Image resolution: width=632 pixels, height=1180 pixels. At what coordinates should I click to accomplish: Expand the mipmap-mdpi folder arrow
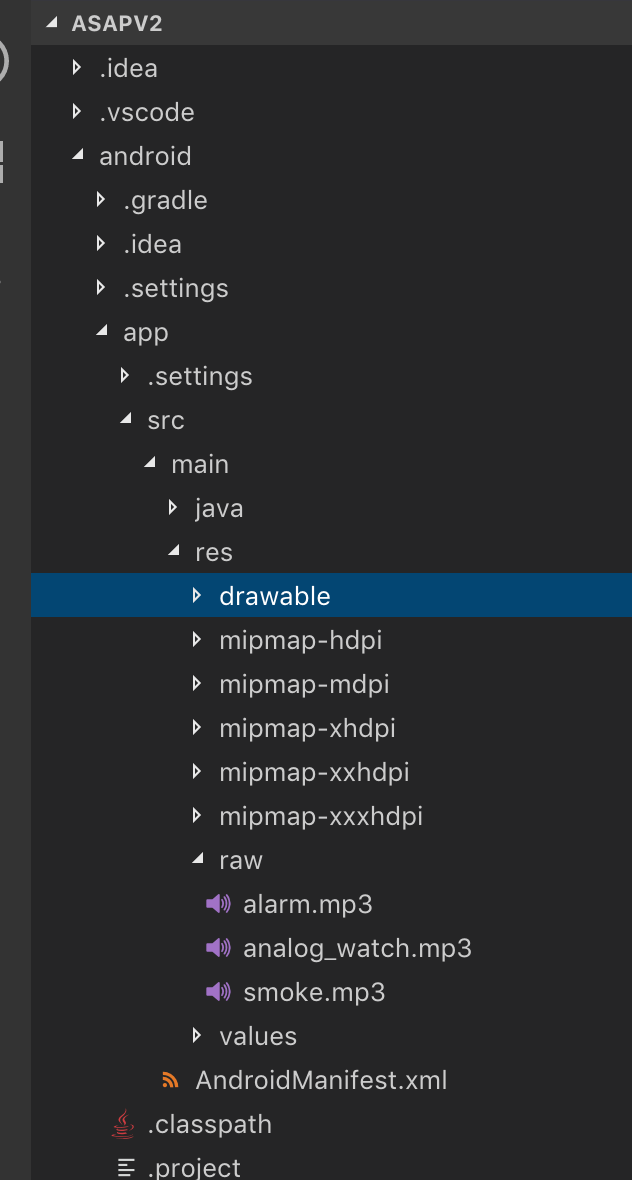pyautogui.click(x=196, y=683)
